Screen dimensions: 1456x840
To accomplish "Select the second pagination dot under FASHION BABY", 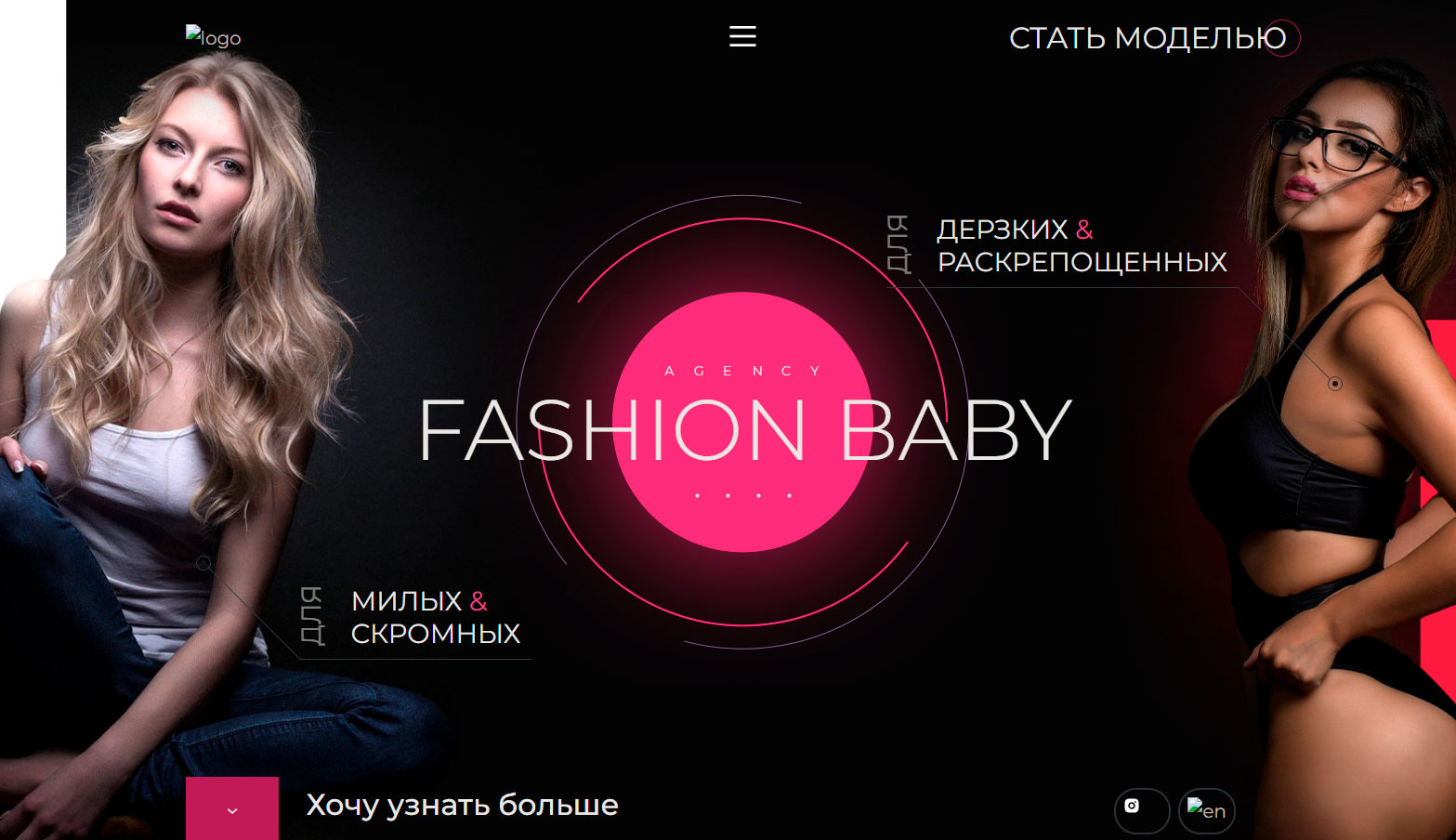I will pyautogui.click(x=728, y=495).
